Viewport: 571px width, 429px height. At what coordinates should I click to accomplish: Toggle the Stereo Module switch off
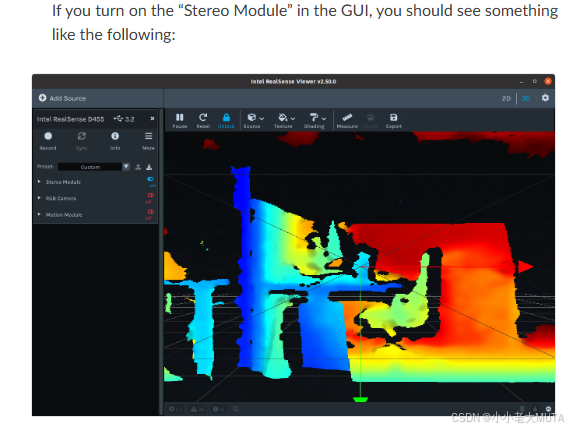tap(150, 179)
